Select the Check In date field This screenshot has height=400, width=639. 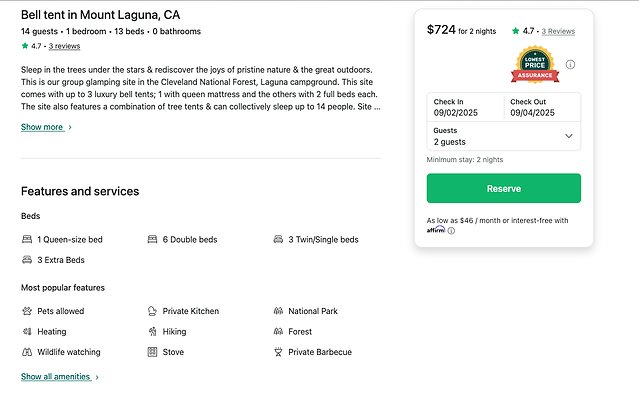click(465, 107)
